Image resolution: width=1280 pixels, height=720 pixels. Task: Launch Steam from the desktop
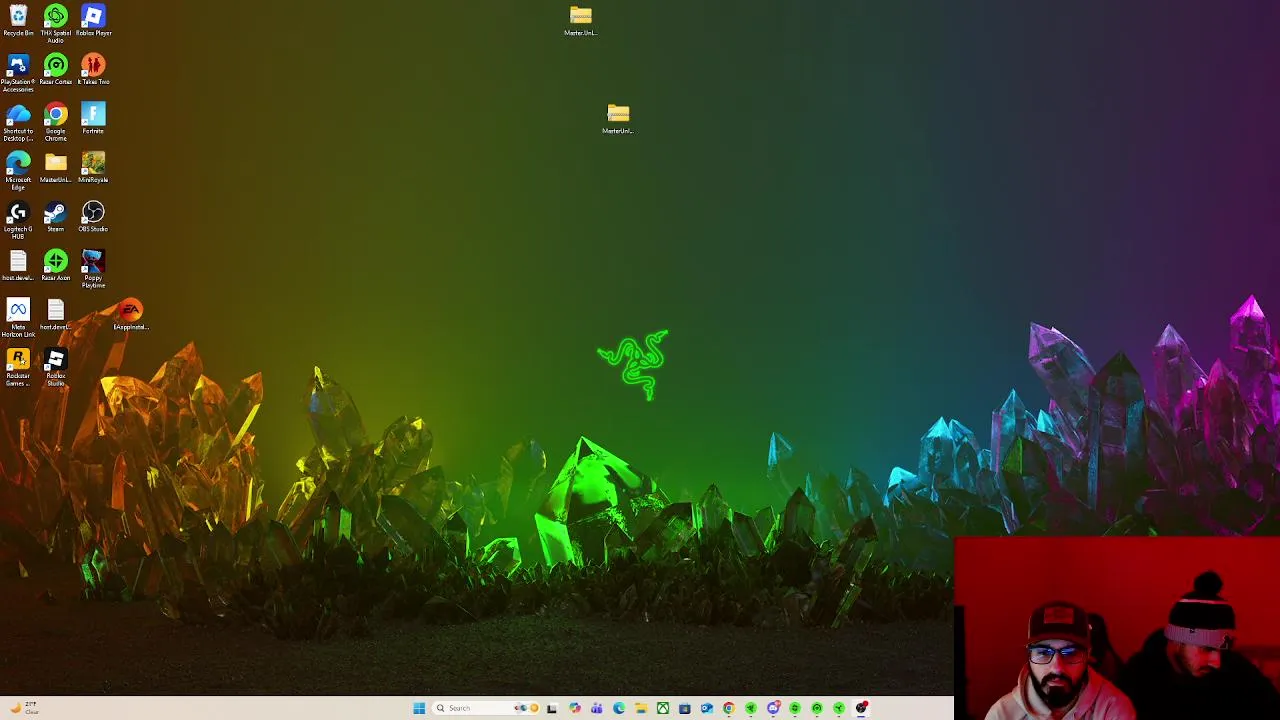click(x=55, y=216)
